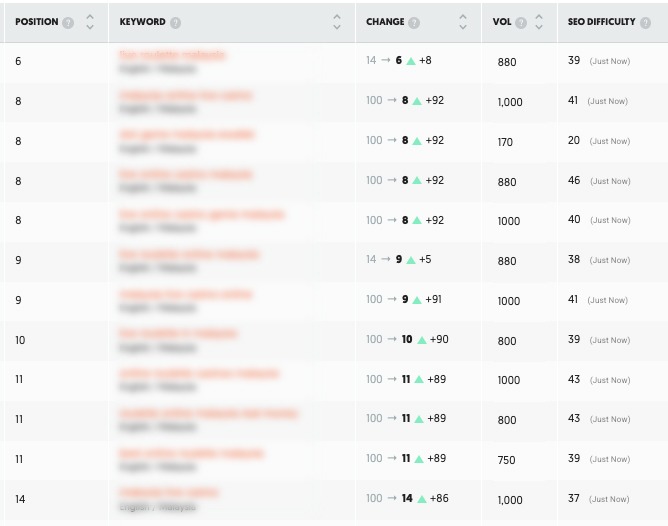Click the green up triangle in the 170 volume row
Viewport: 668px width, 526px height.
pos(417,141)
